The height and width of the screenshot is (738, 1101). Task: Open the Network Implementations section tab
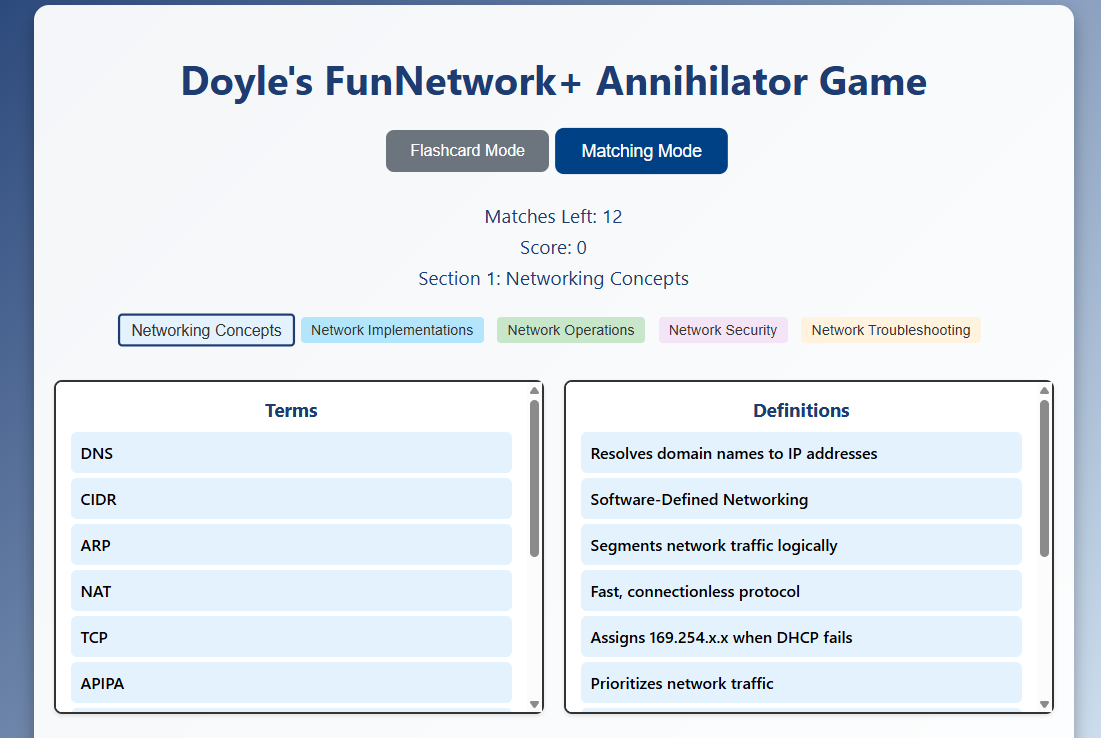point(392,330)
